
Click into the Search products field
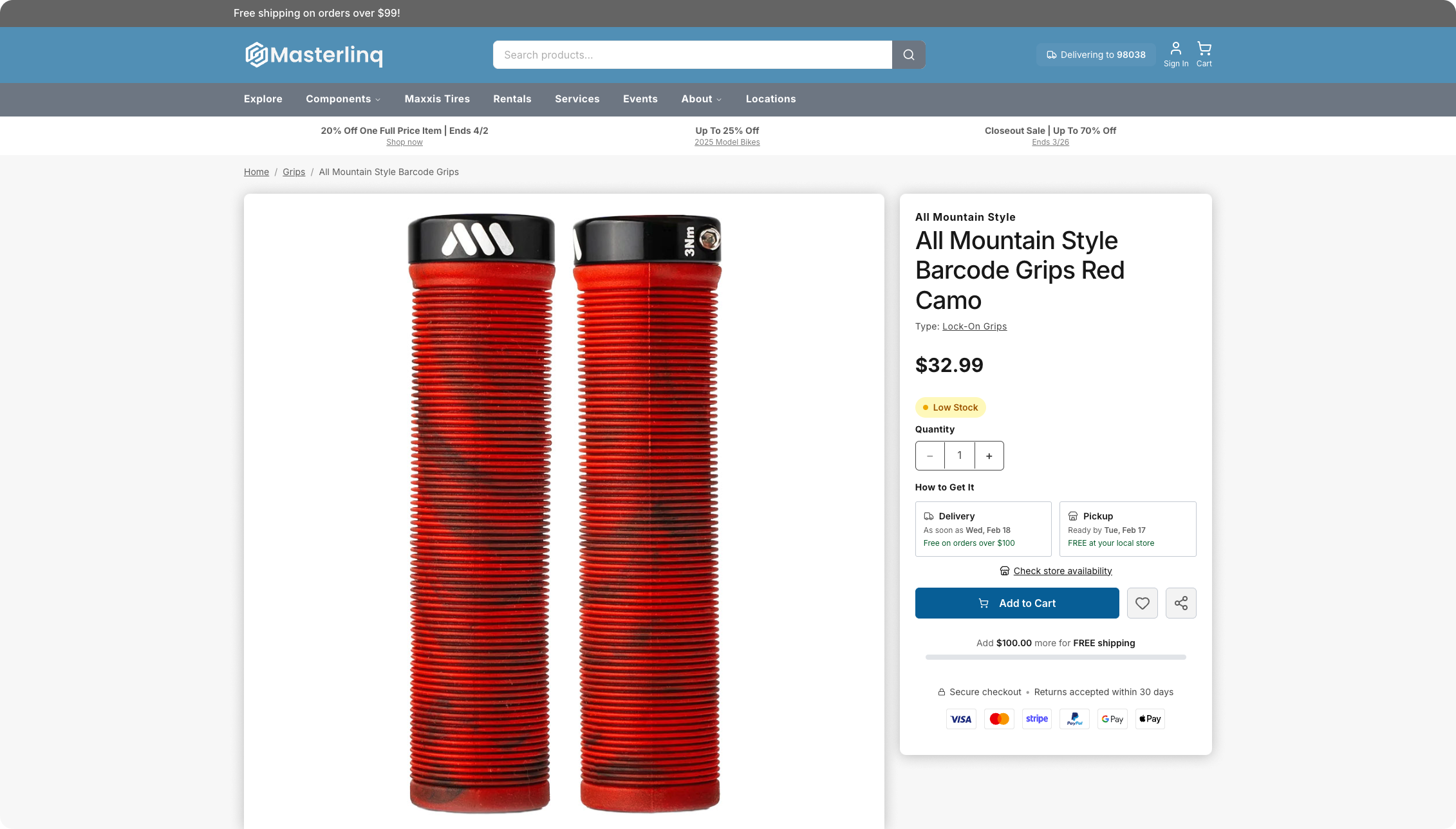(692, 55)
